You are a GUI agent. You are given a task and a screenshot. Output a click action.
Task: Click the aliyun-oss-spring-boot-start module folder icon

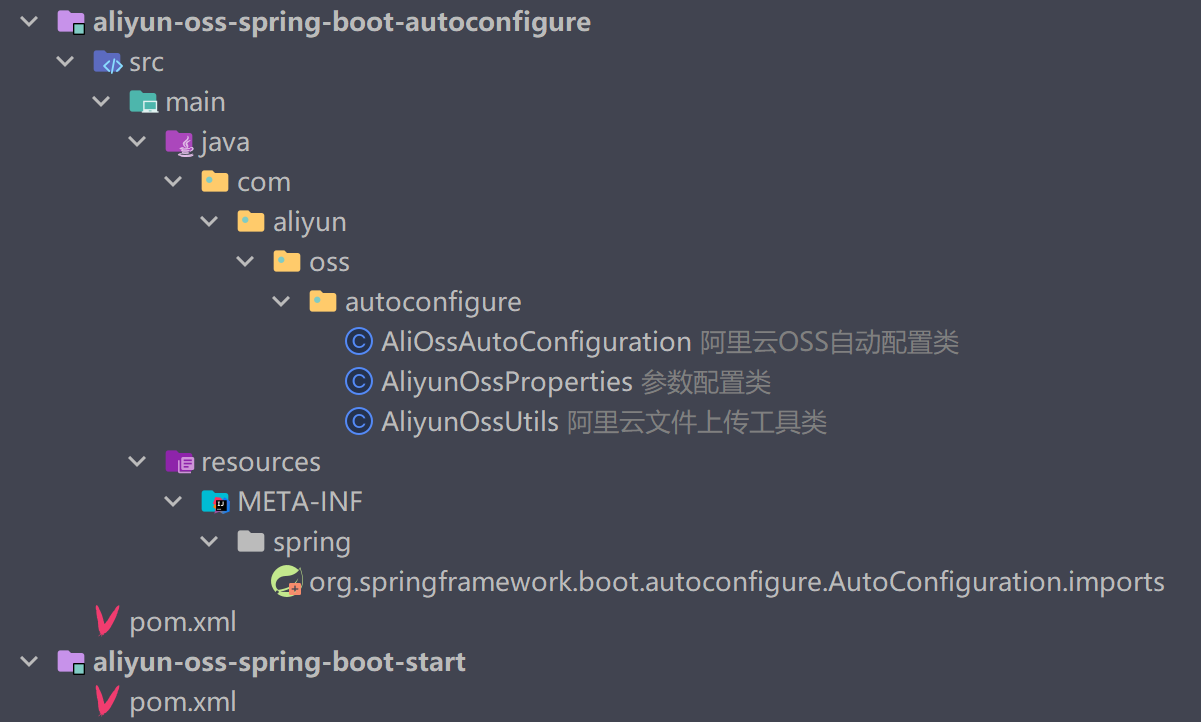tap(71, 662)
